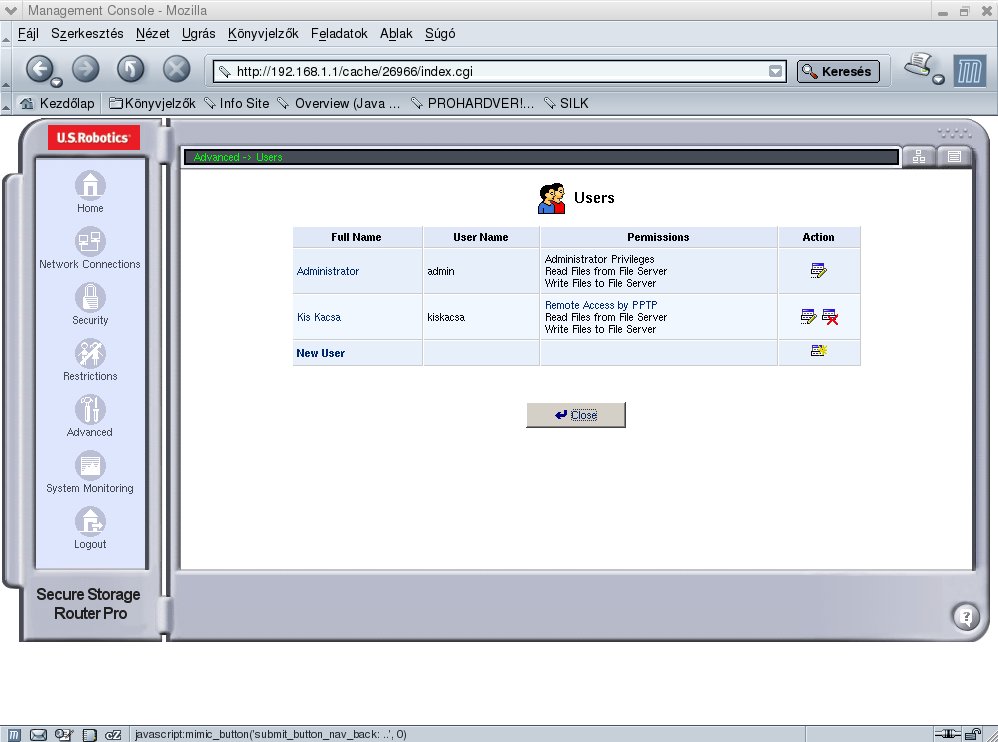Open System Monitoring in sidebar

90,466
